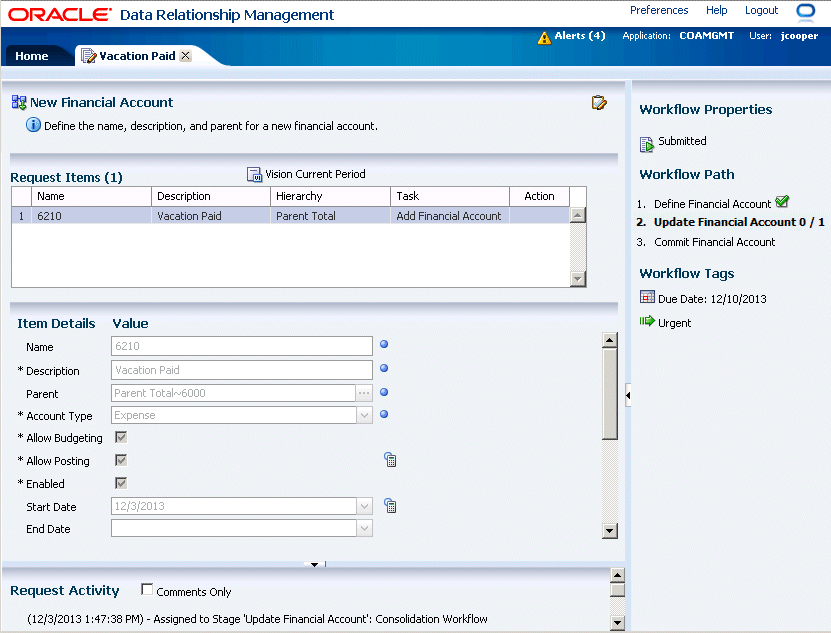
Task: Click Define Financial Account workflow step
Action: point(712,204)
